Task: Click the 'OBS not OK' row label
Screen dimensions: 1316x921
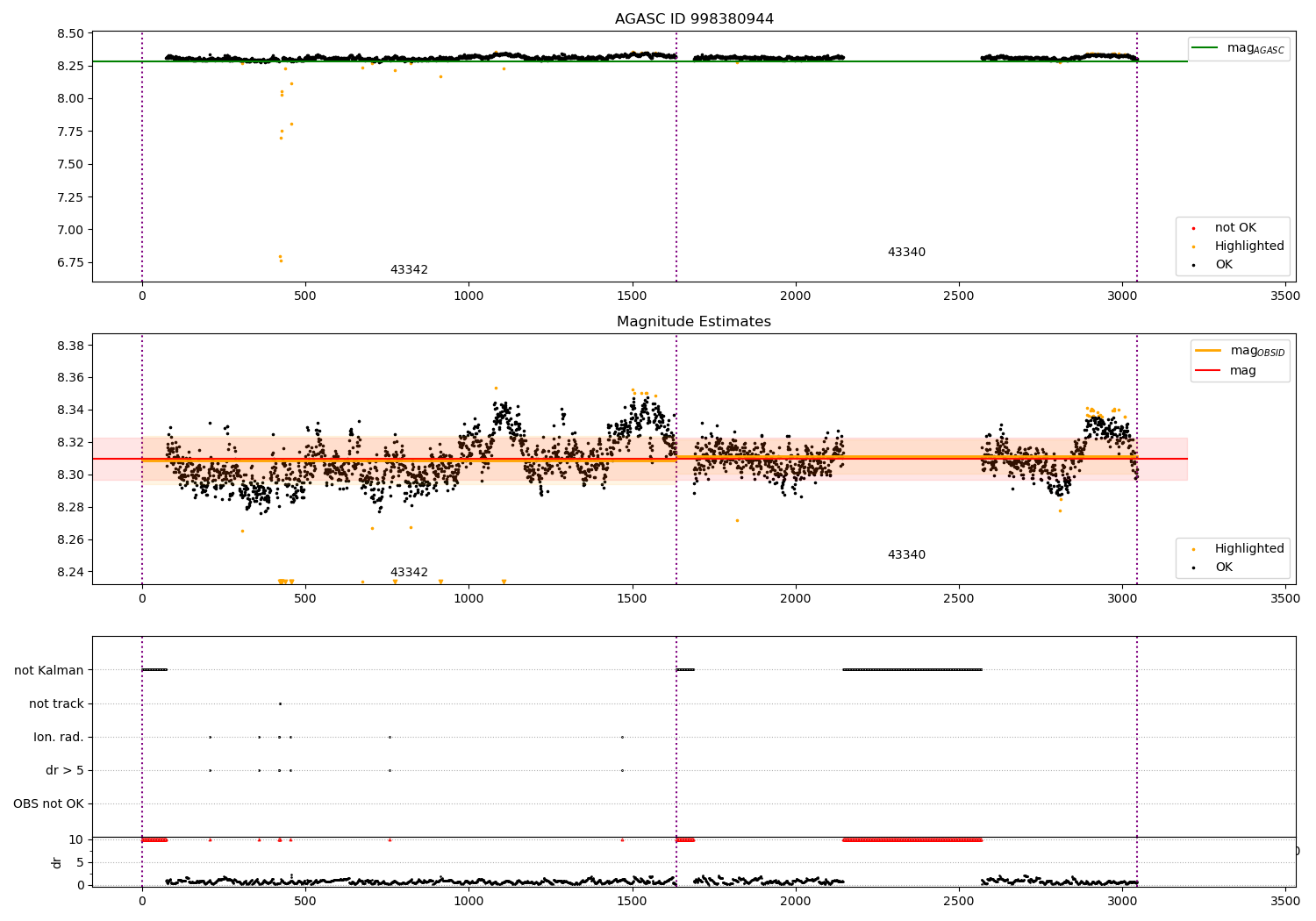Action: [x=48, y=804]
